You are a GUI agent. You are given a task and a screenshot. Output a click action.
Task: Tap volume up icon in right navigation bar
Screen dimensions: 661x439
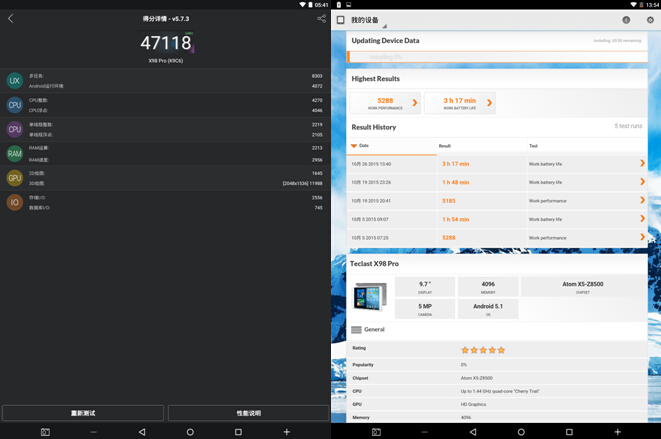click(618, 432)
